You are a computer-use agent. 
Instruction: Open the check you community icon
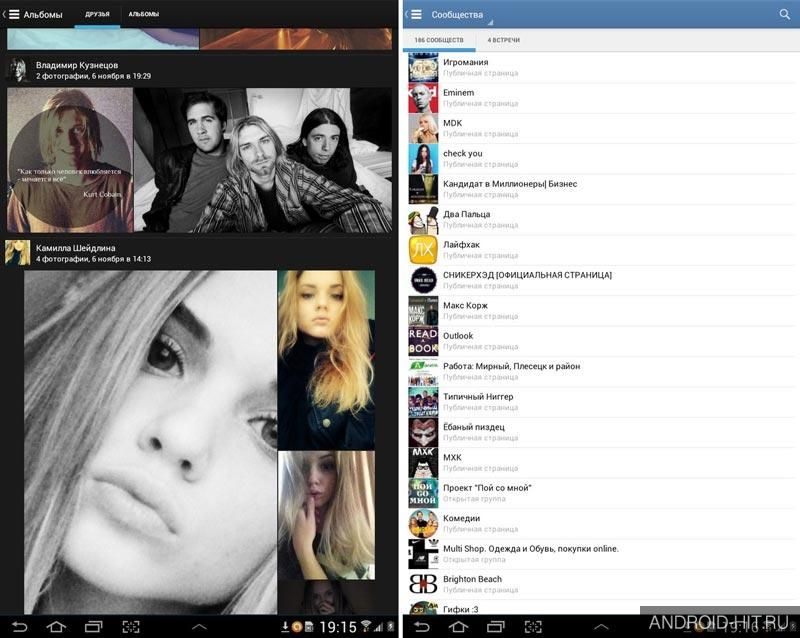coord(423,159)
